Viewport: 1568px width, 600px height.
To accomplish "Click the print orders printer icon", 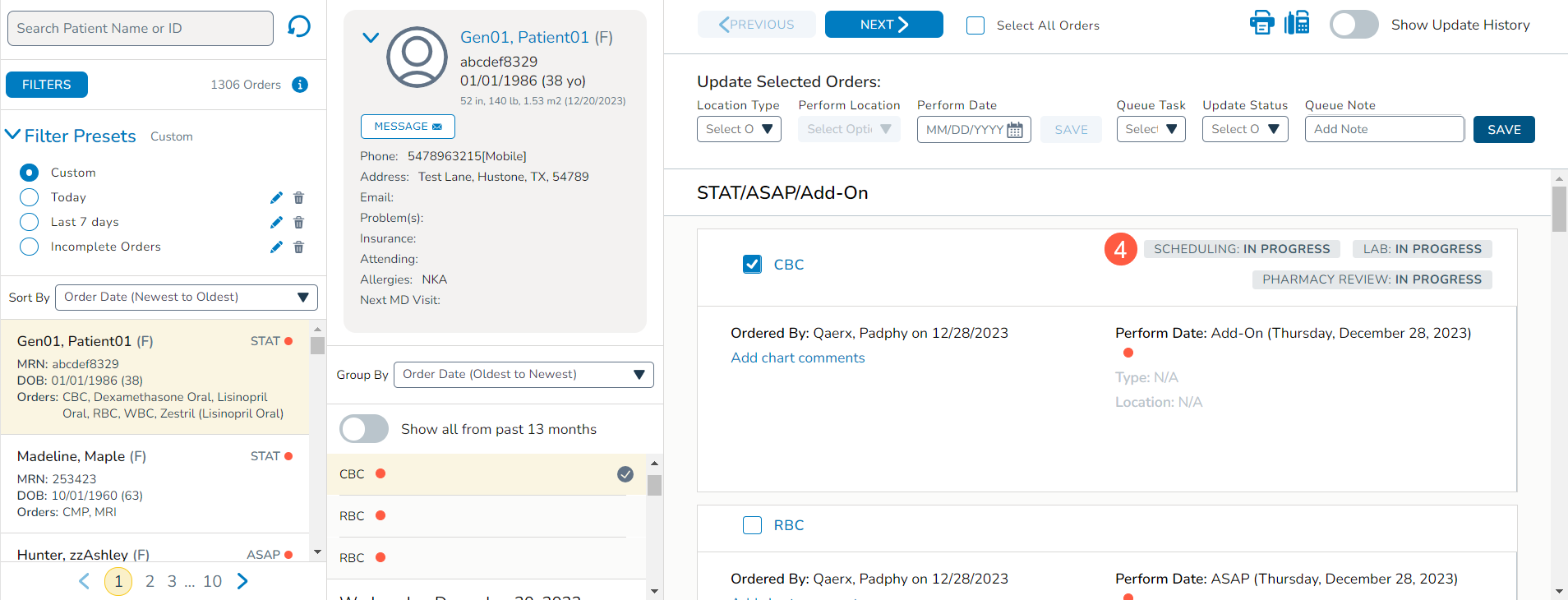I will [1261, 23].
